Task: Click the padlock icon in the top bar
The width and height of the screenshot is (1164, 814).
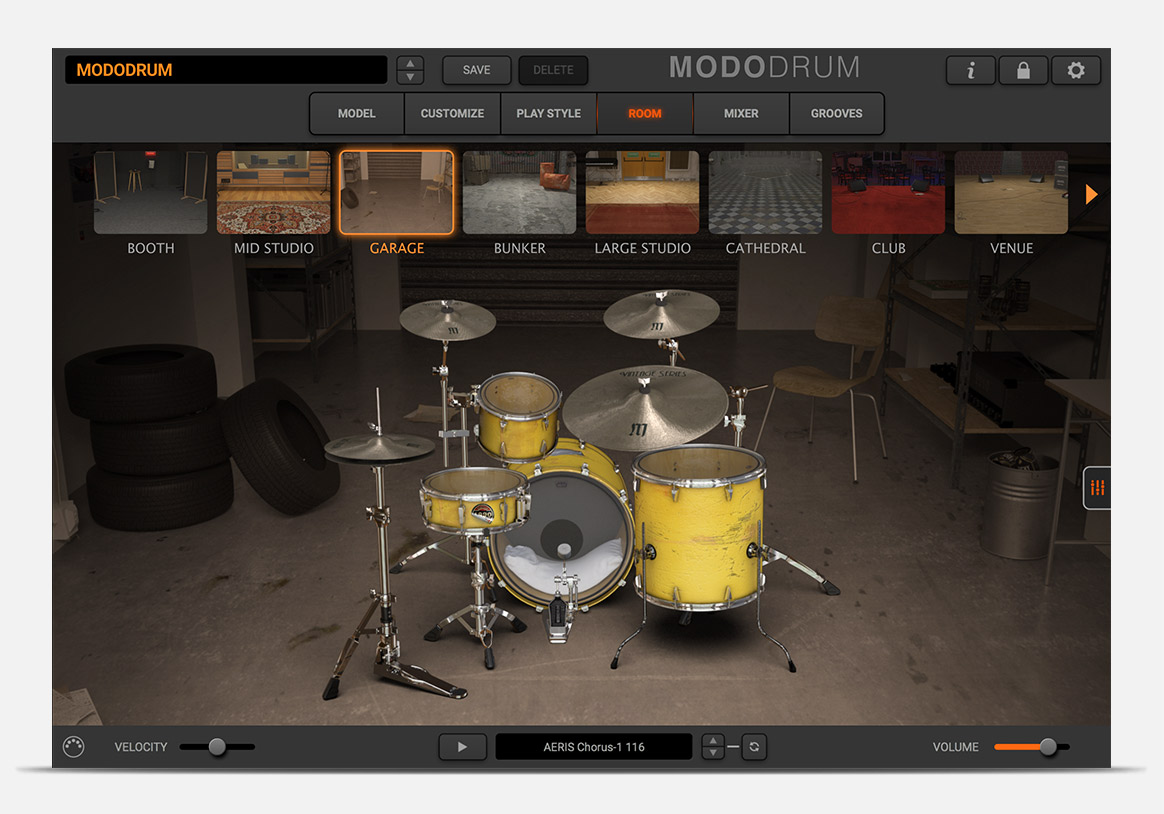Action: [1023, 70]
